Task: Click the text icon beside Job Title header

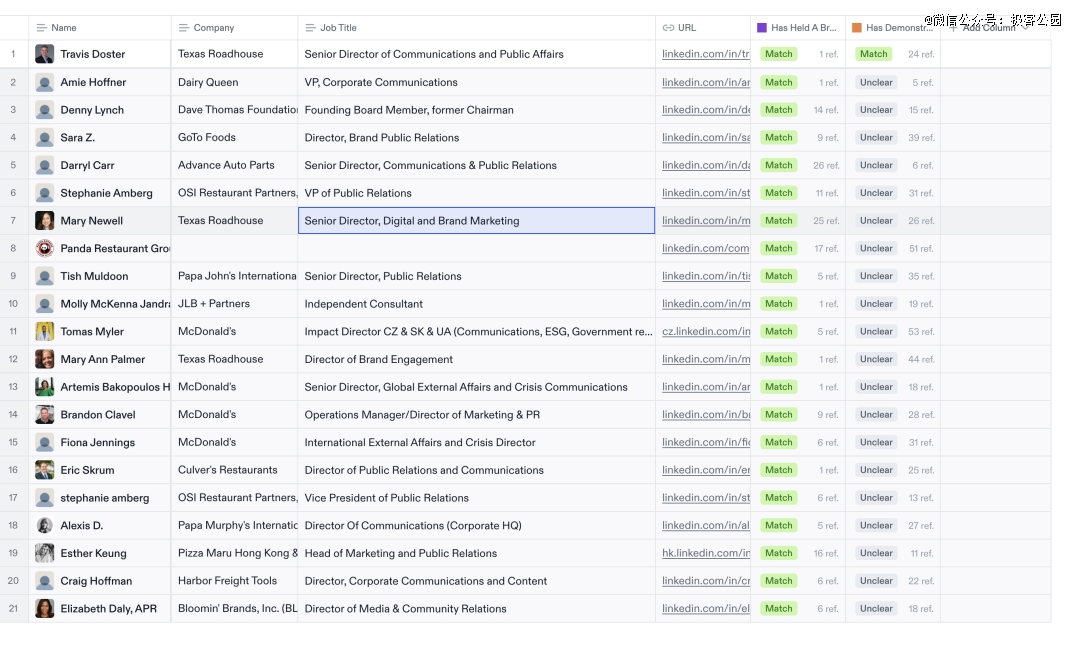Action: click(310, 28)
